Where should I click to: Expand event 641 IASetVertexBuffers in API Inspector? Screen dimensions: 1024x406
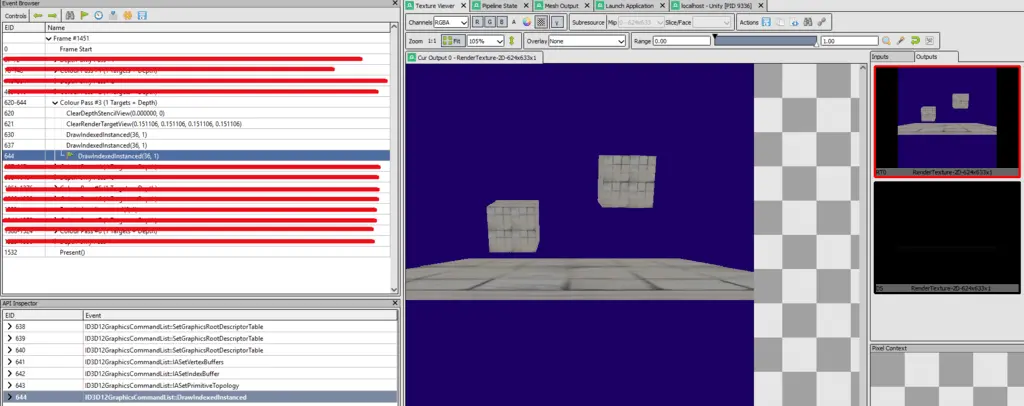coord(10,362)
